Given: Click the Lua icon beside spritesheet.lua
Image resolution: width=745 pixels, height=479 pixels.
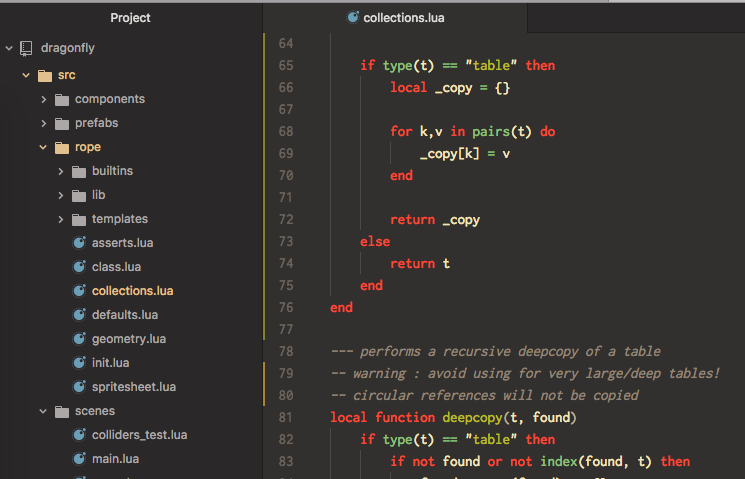Looking at the screenshot, I should tap(79, 387).
